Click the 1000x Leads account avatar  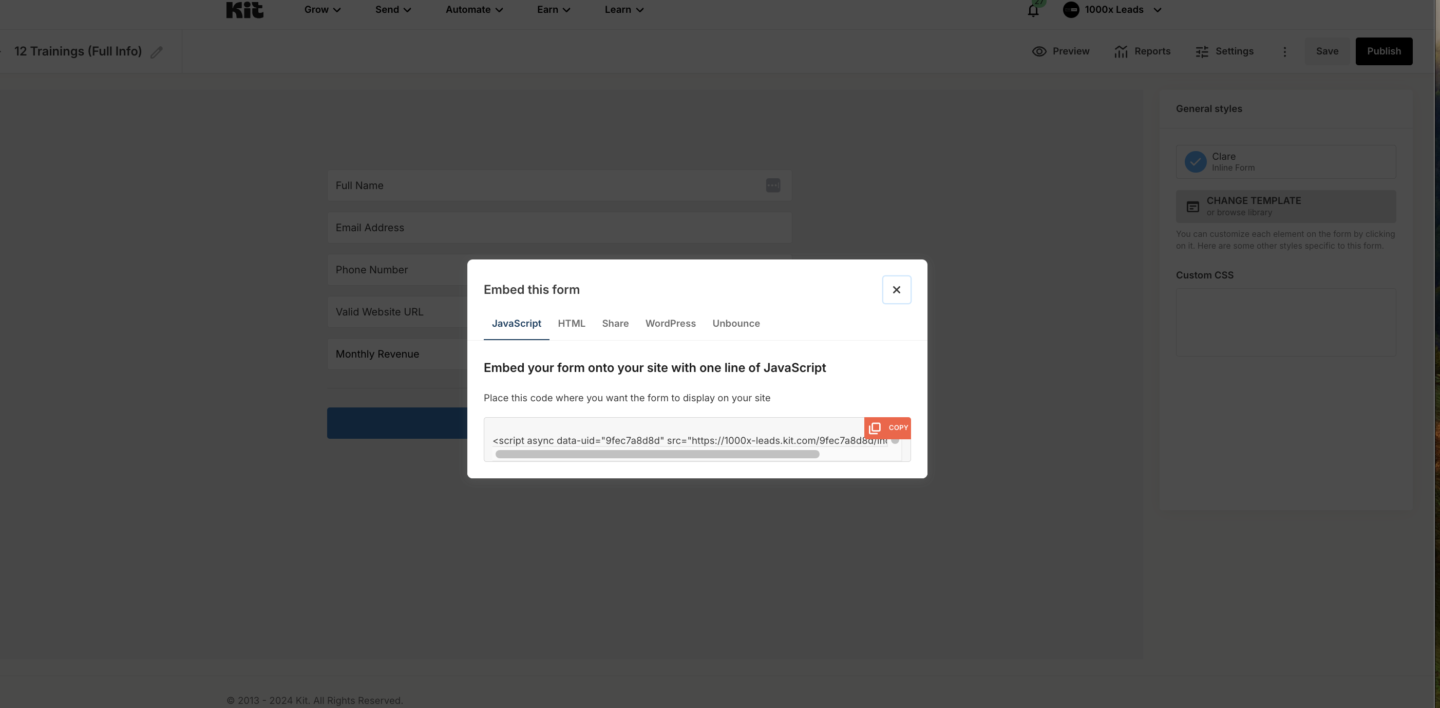(1071, 10)
